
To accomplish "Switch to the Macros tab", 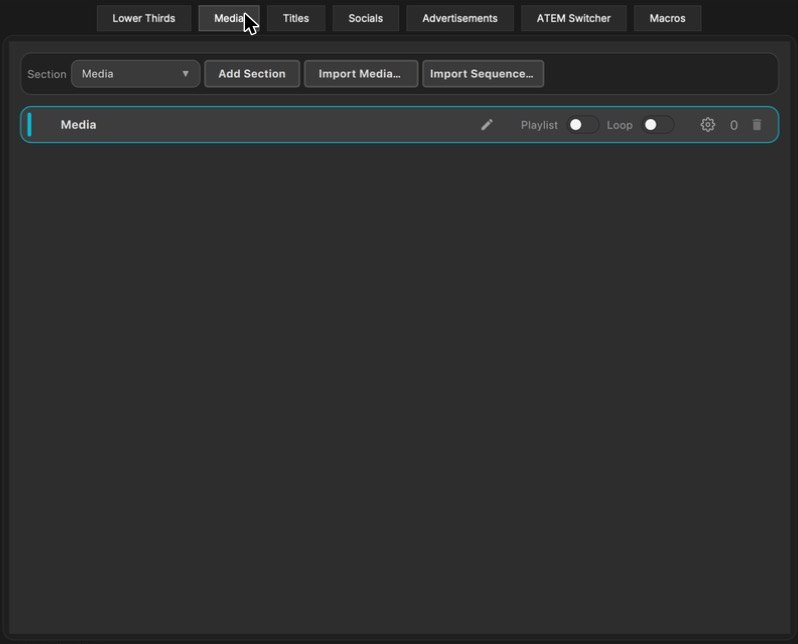I will [x=667, y=18].
